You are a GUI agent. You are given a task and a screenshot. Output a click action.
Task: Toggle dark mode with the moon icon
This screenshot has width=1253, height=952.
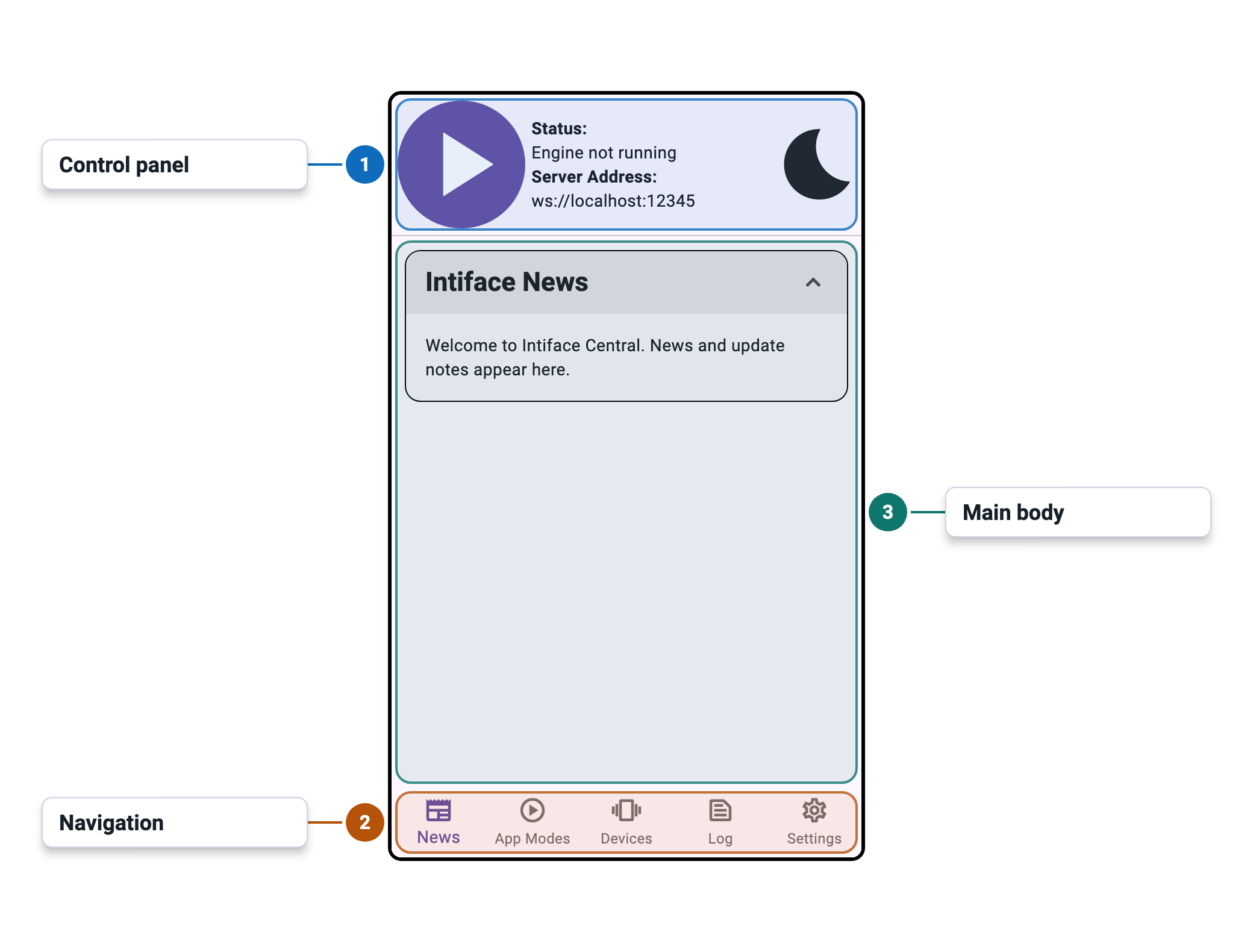pos(816,164)
